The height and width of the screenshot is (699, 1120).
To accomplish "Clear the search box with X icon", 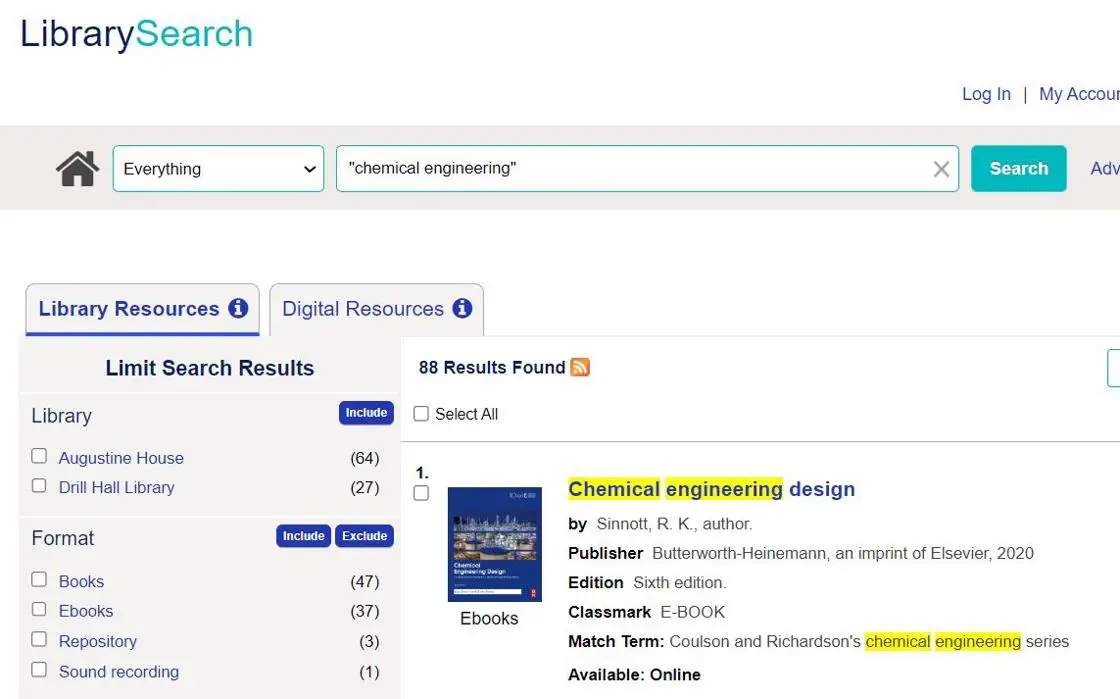I will (x=941, y=169).
